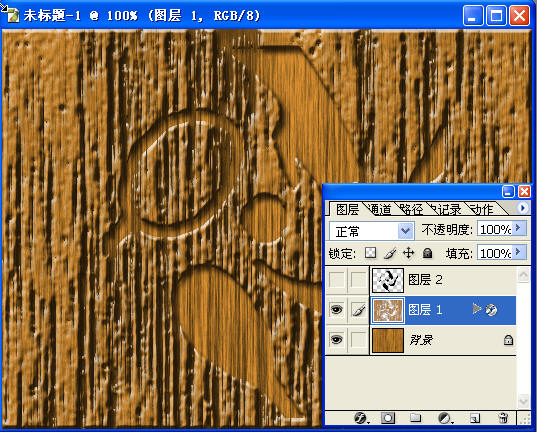
Task: Add a layer mask with mask icon
Action: tap(388, 418)
